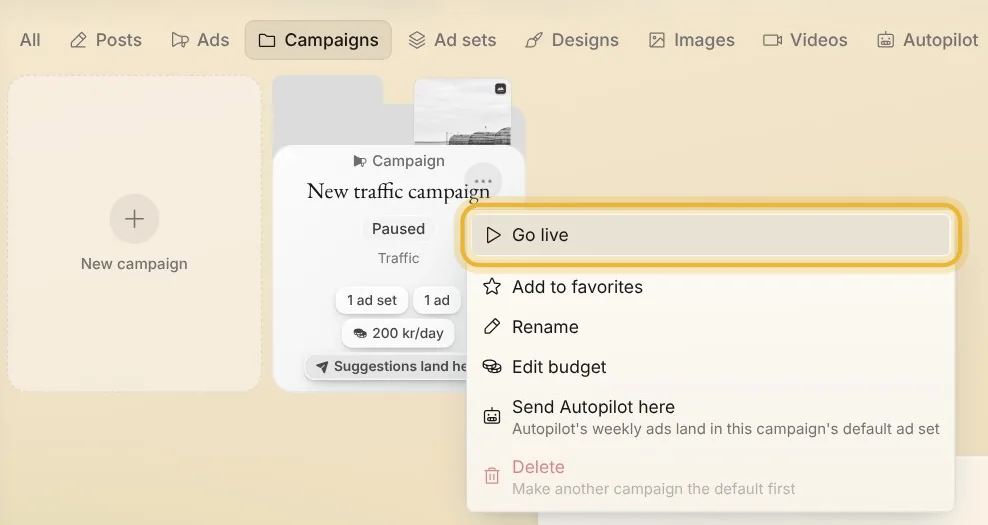The image size is (988, 525).
Task: Click the megaphone icon above campaign title
Action: click(360, 161)
